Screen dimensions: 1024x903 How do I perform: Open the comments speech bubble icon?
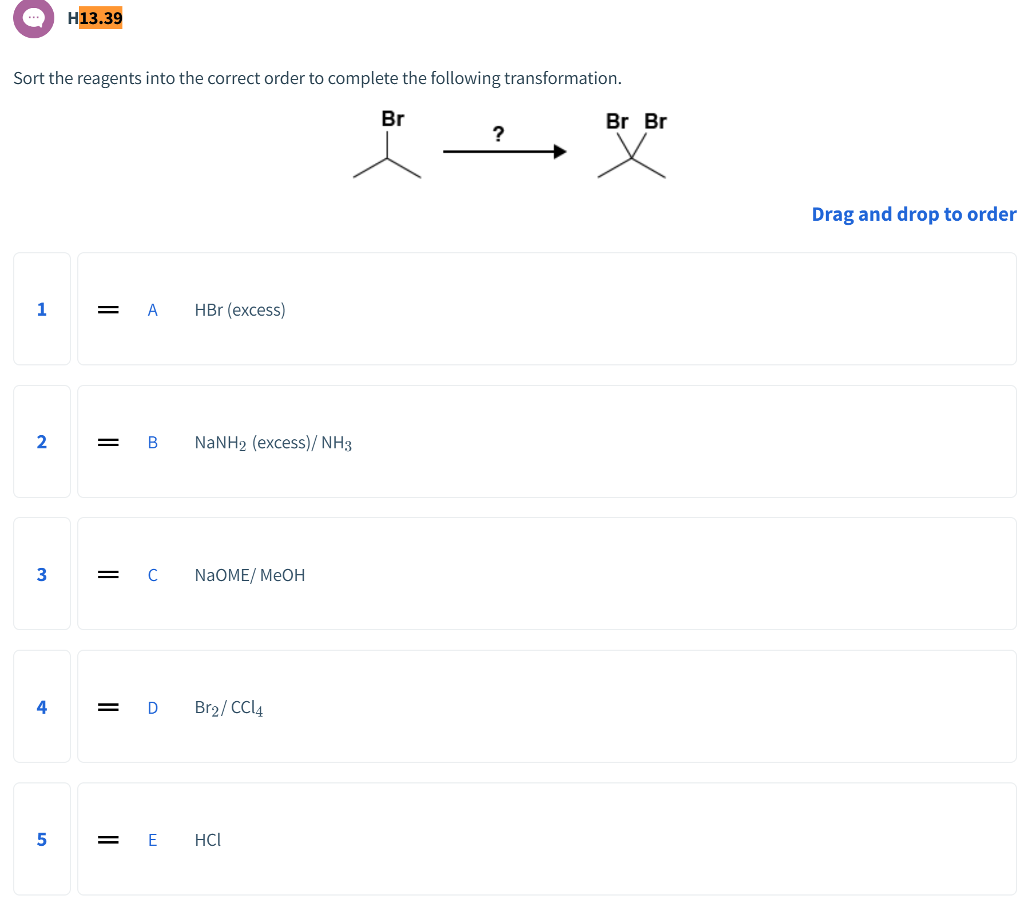point(33,18)
